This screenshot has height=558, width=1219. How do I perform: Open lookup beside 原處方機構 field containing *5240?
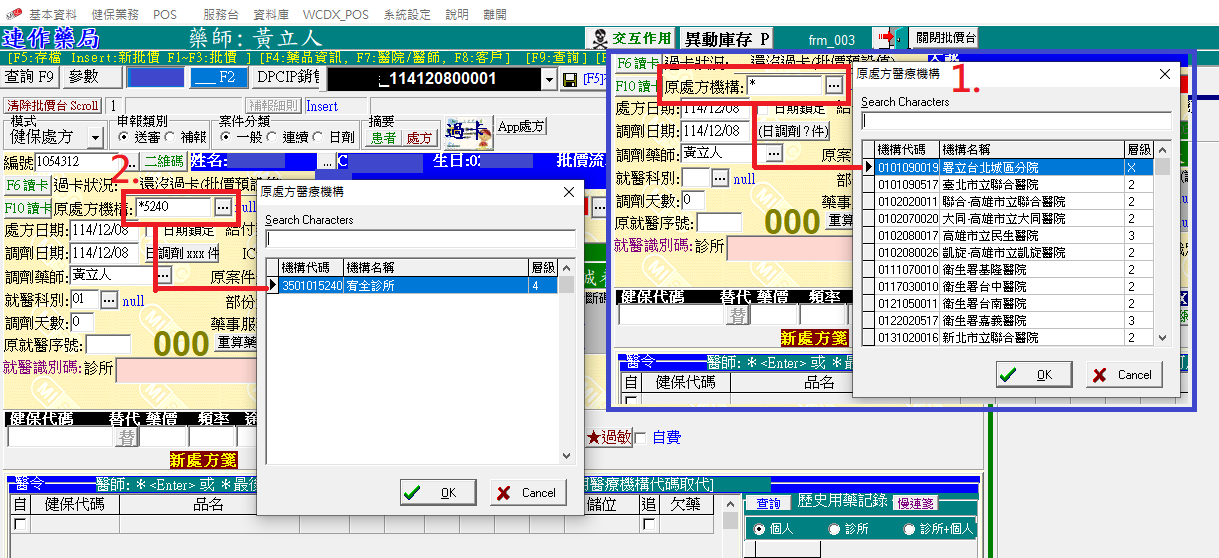[x=223, y=207]
